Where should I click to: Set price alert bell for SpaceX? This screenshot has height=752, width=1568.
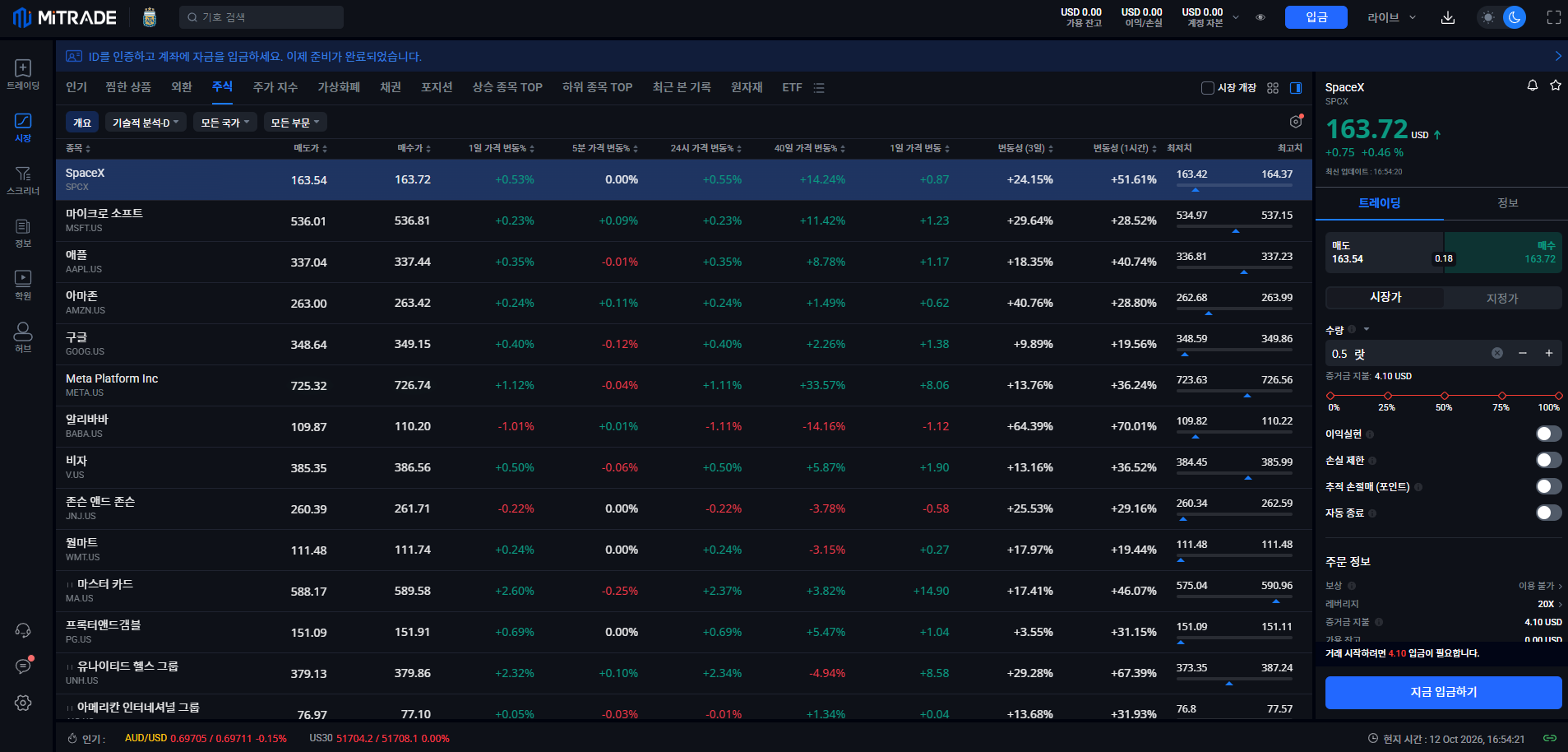[1533, 86]
